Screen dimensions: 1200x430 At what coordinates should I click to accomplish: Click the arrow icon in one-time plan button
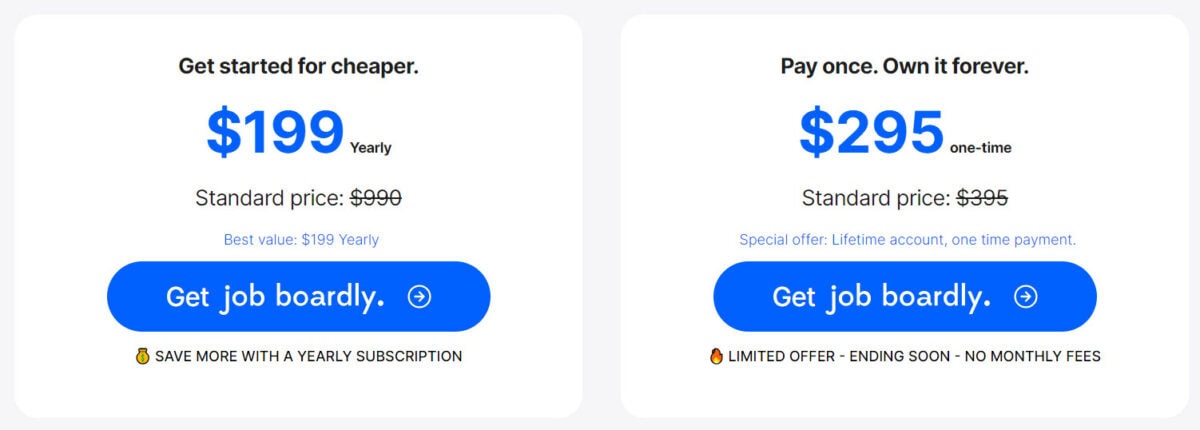pyautogui.click(x=1026, y=297)
